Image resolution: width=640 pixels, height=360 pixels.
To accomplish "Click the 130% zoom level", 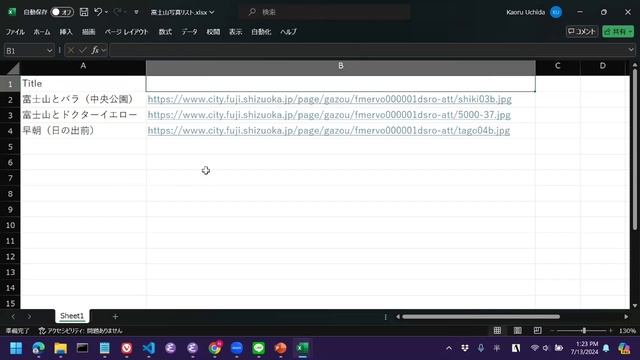I will tap(627, 331).
